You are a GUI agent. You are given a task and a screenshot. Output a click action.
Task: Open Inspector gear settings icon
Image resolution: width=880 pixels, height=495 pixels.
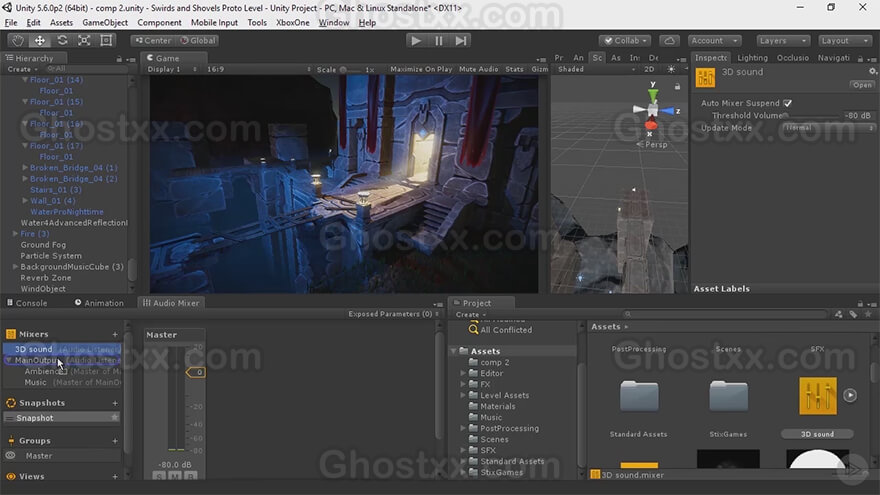[x=873, y=71]
